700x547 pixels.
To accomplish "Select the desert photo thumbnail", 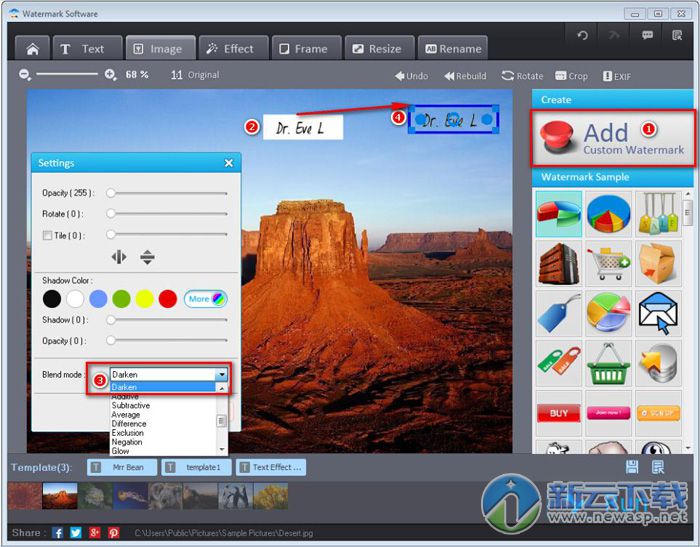I will (60, 496).
